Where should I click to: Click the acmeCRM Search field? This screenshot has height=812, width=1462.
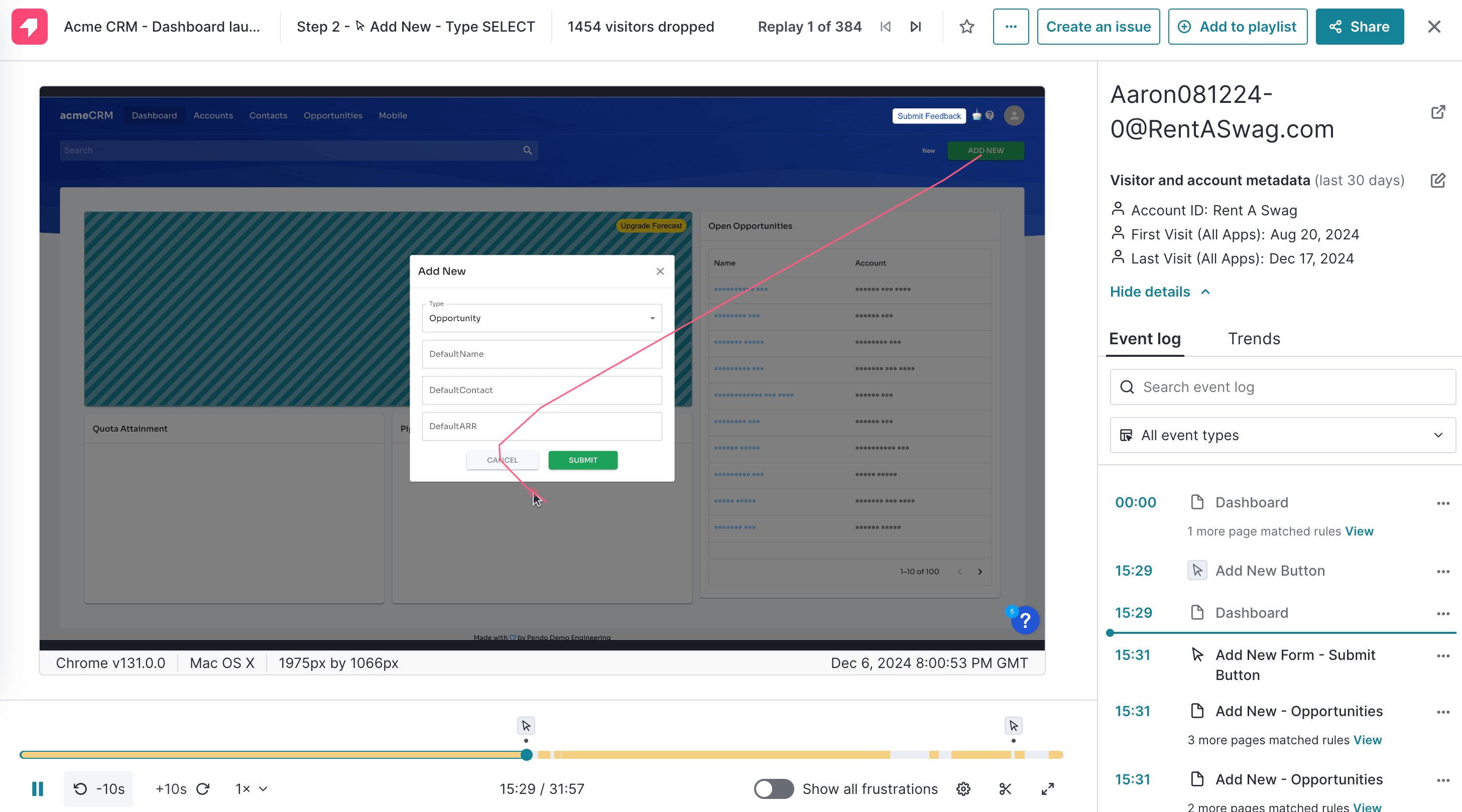click(x=299, y=151)
